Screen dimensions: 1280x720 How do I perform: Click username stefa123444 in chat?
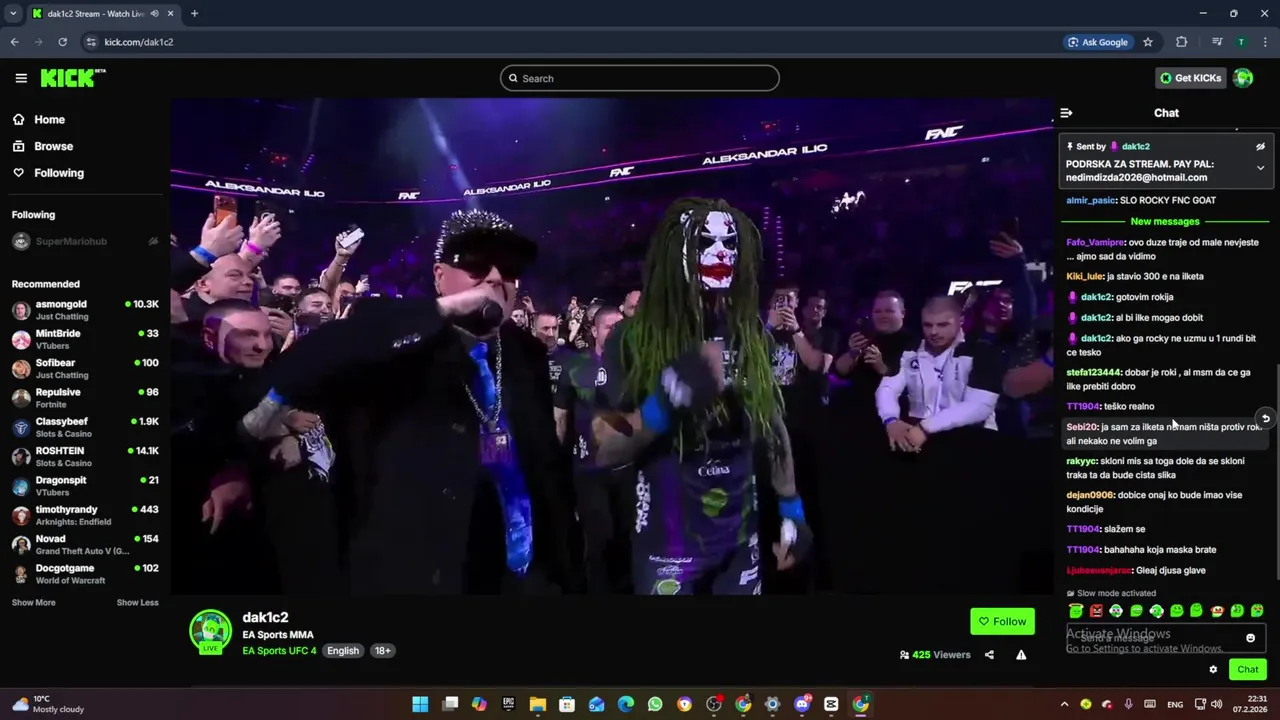tap(1094, 372)
